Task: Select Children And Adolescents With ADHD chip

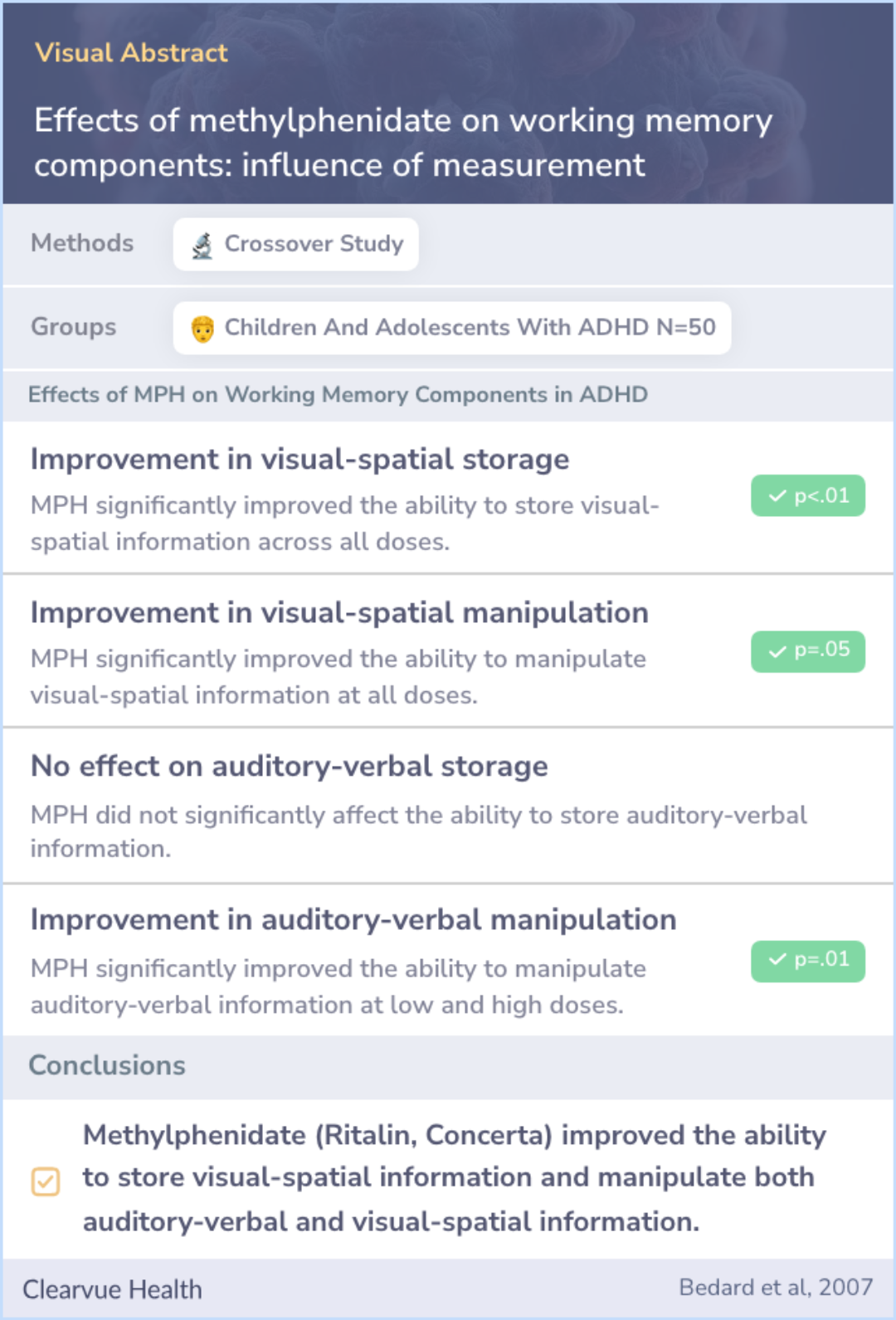Action: pos(452,328)
